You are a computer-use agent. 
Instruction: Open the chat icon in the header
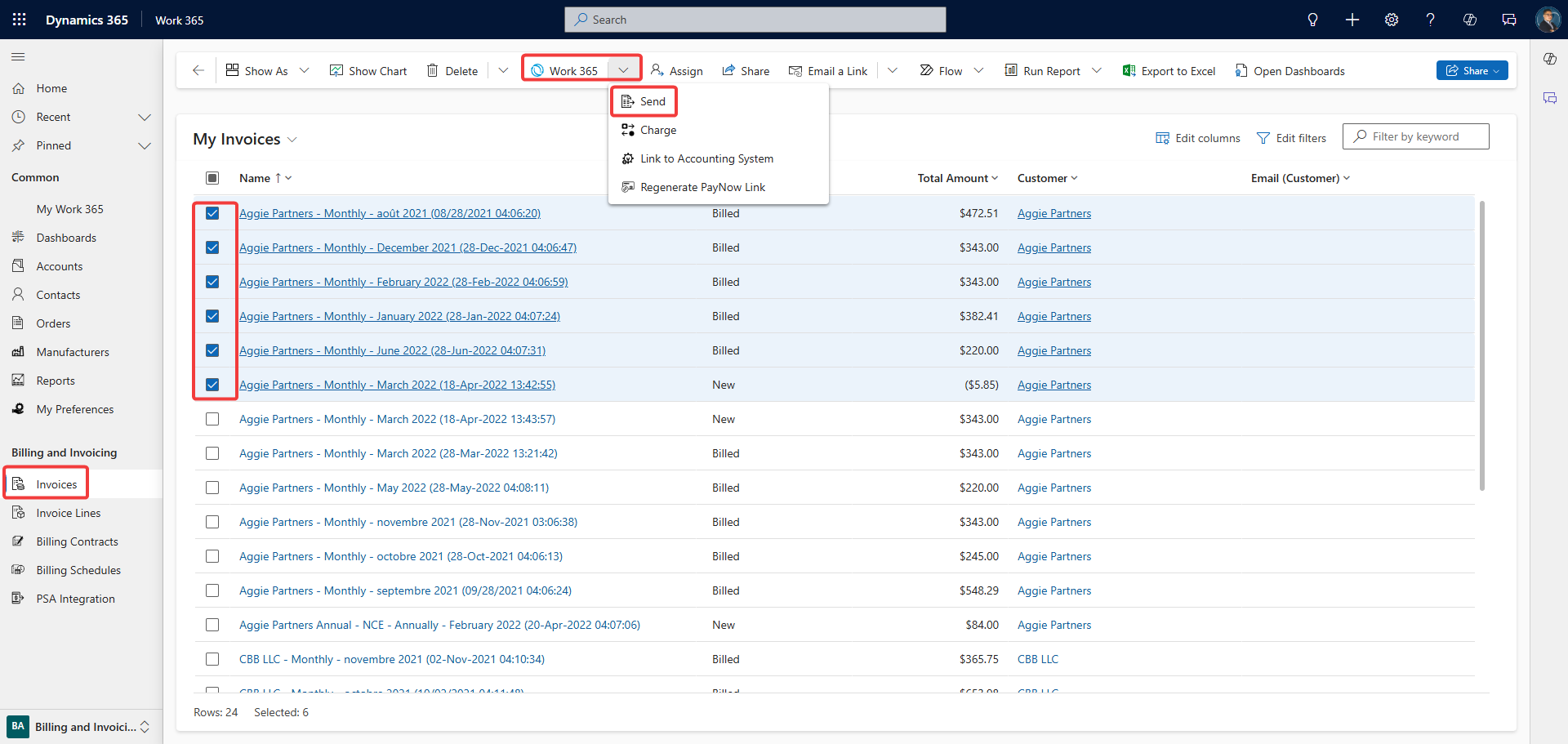[x=1509, y=20]
